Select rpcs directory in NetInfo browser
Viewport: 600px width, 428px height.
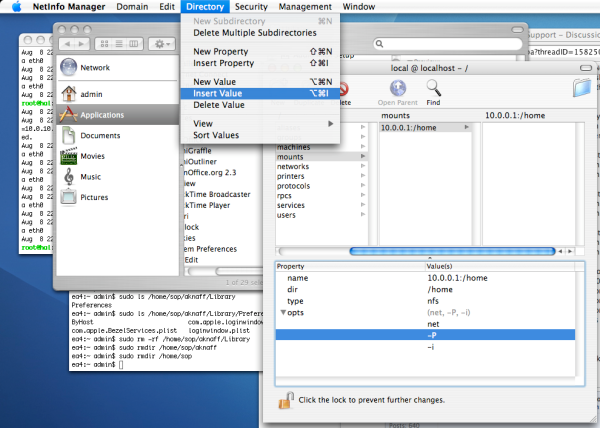pyautogui.click(x=321, y=195)
